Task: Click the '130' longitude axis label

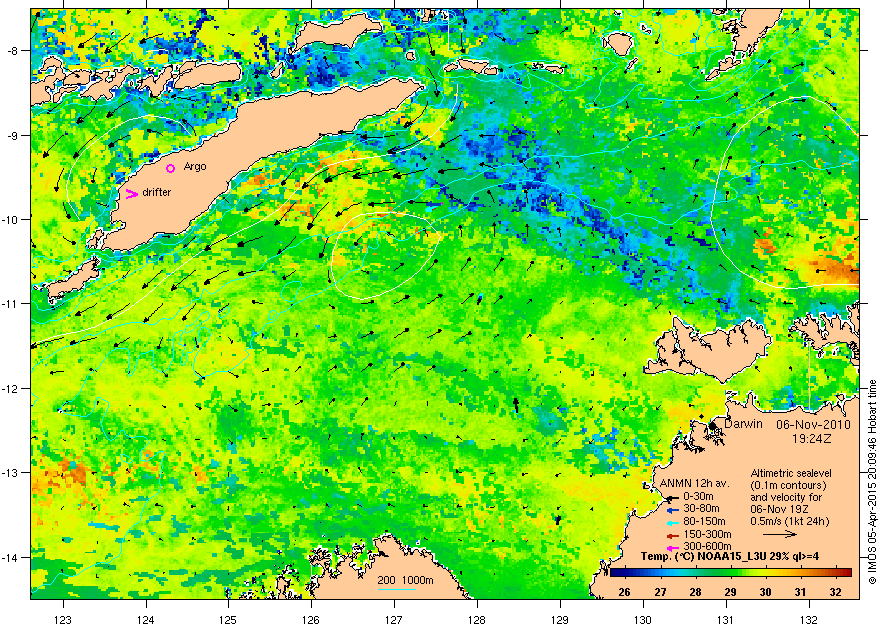Action: click(x=643, y=620)
